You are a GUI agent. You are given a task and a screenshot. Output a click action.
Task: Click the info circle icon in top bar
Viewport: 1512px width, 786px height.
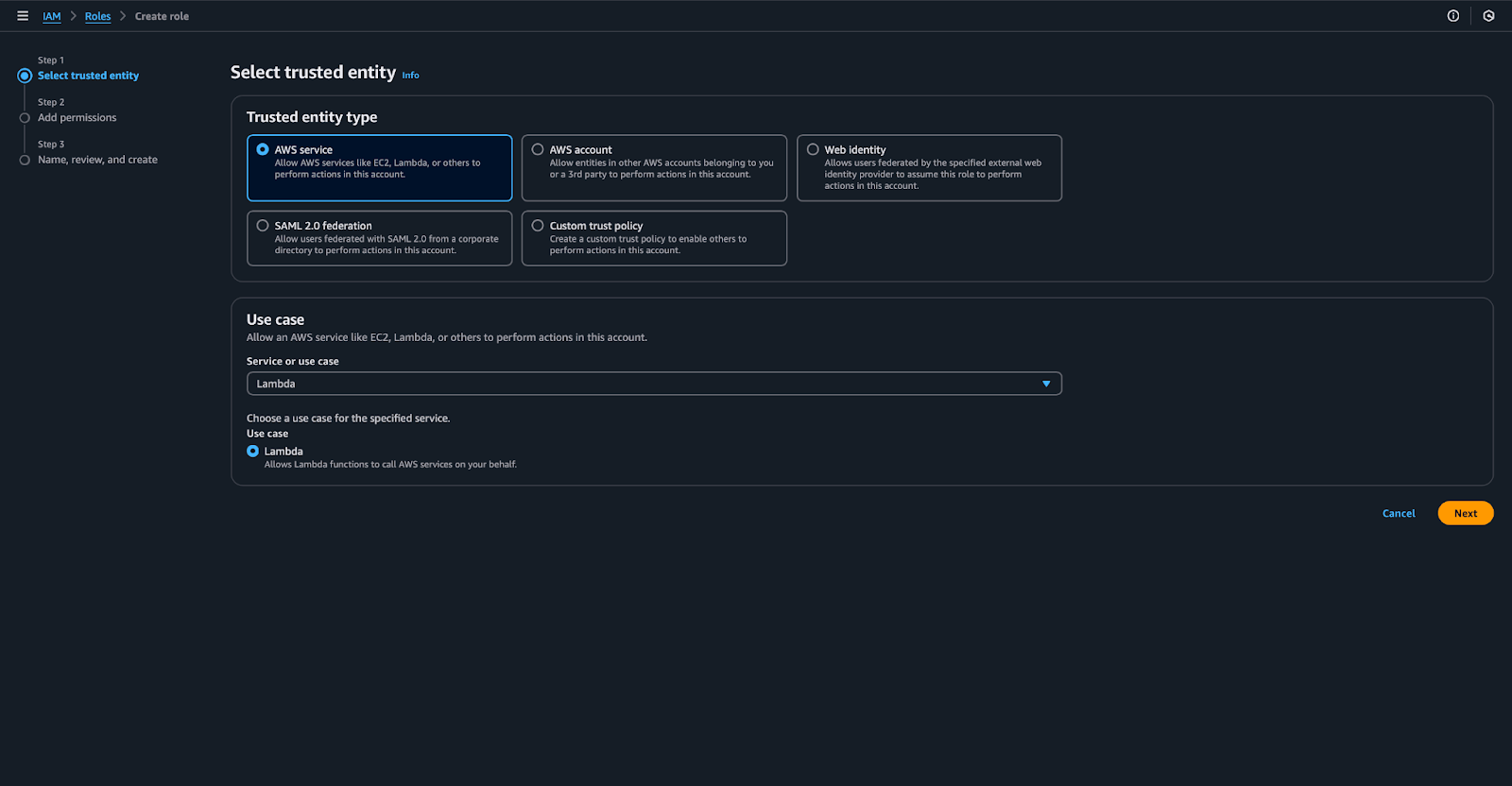1453,16
